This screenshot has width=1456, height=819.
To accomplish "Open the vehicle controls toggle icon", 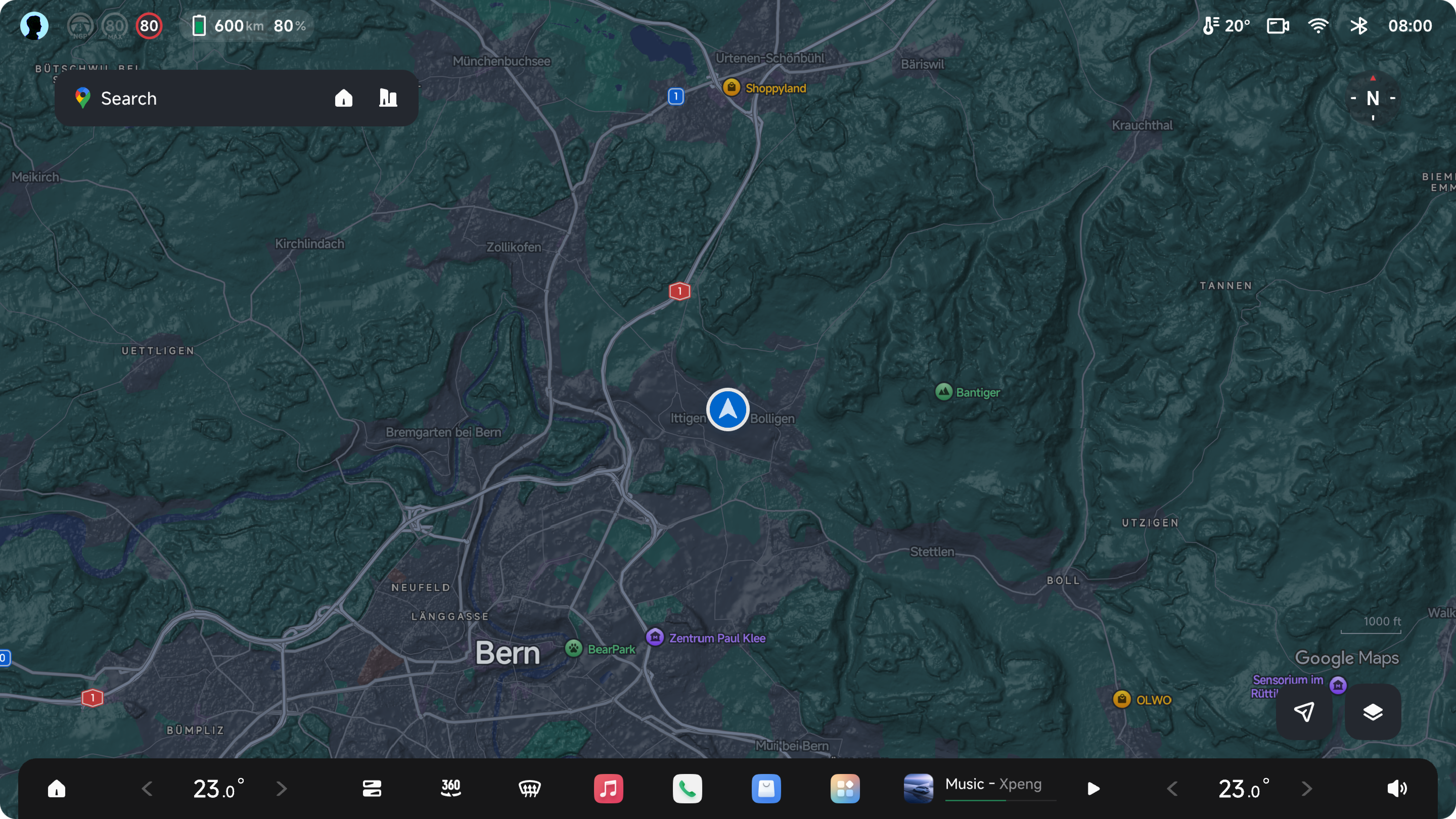I will (x=371, y=788).
